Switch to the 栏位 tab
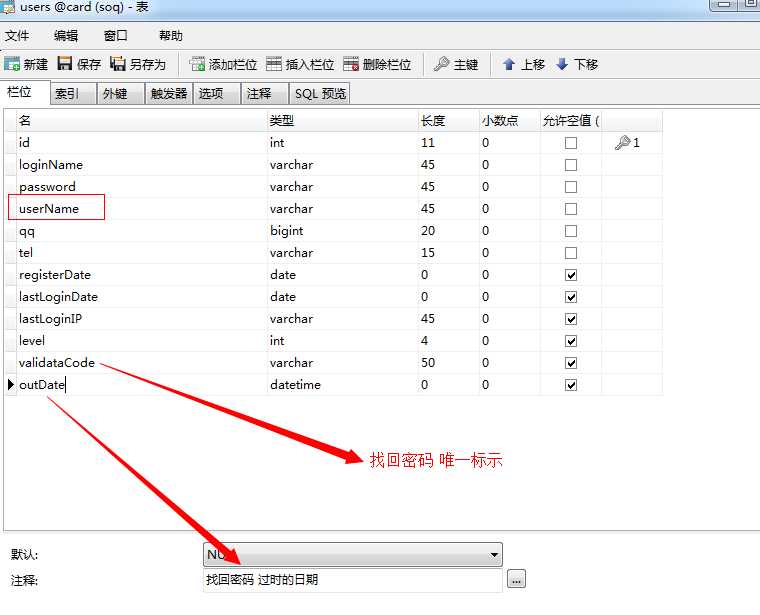The width and height of the screenshot is (760, 615). 24,92
